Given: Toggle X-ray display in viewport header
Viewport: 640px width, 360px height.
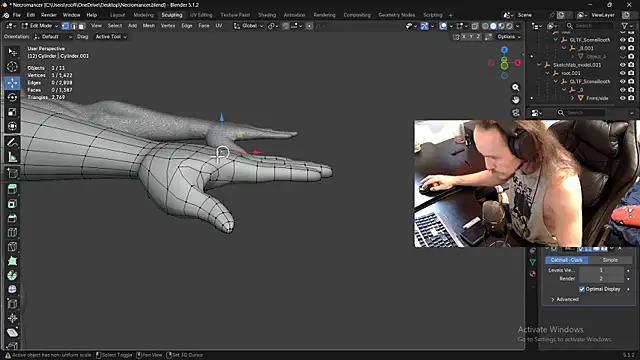Looking at the screenshot, I should [475, 26].
